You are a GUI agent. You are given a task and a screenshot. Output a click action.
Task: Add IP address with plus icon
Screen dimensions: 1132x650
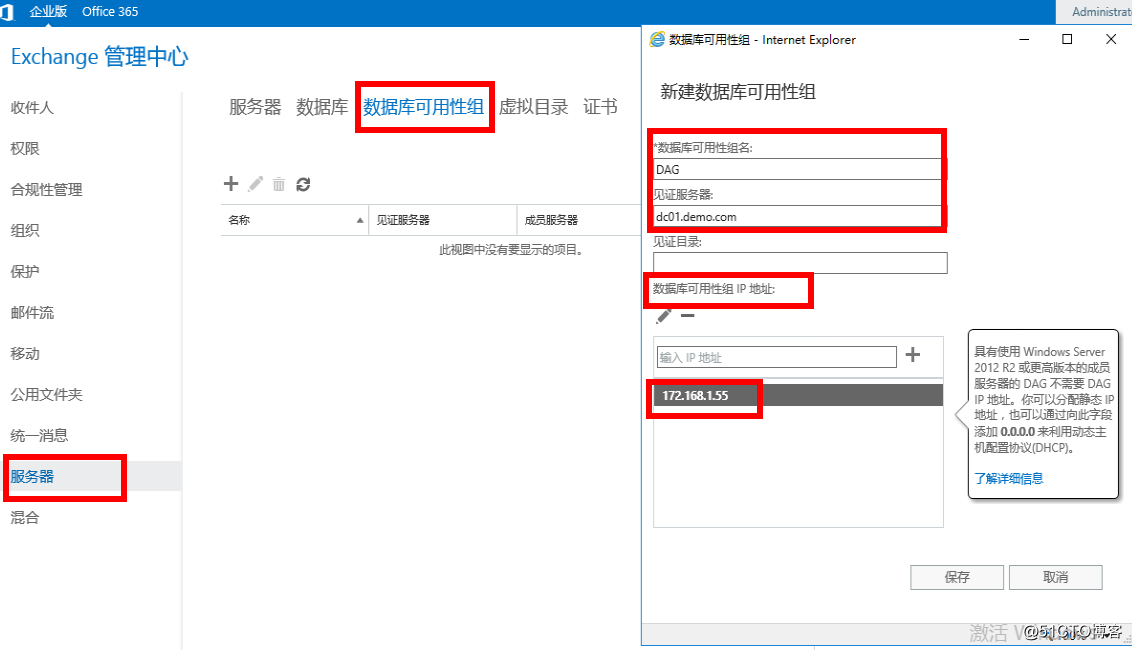(913, 355)
